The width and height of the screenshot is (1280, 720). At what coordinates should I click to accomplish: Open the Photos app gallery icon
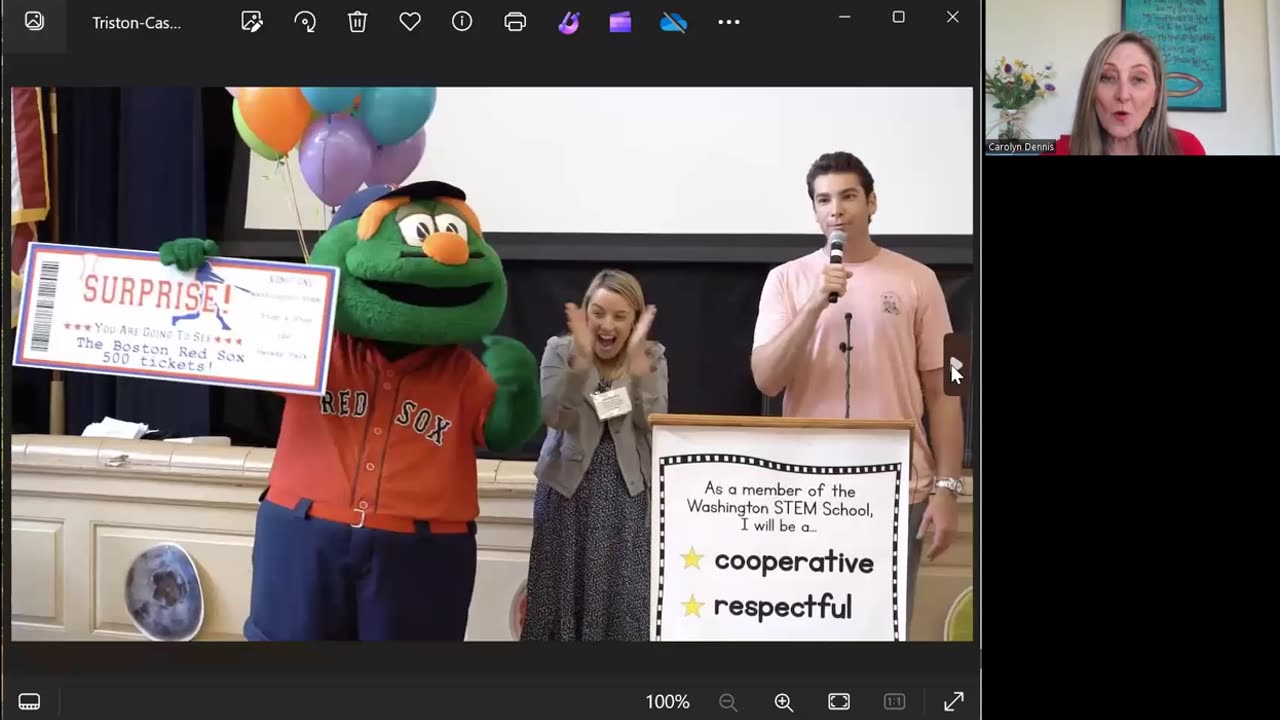pyautogui.click(x=34, y=21)
